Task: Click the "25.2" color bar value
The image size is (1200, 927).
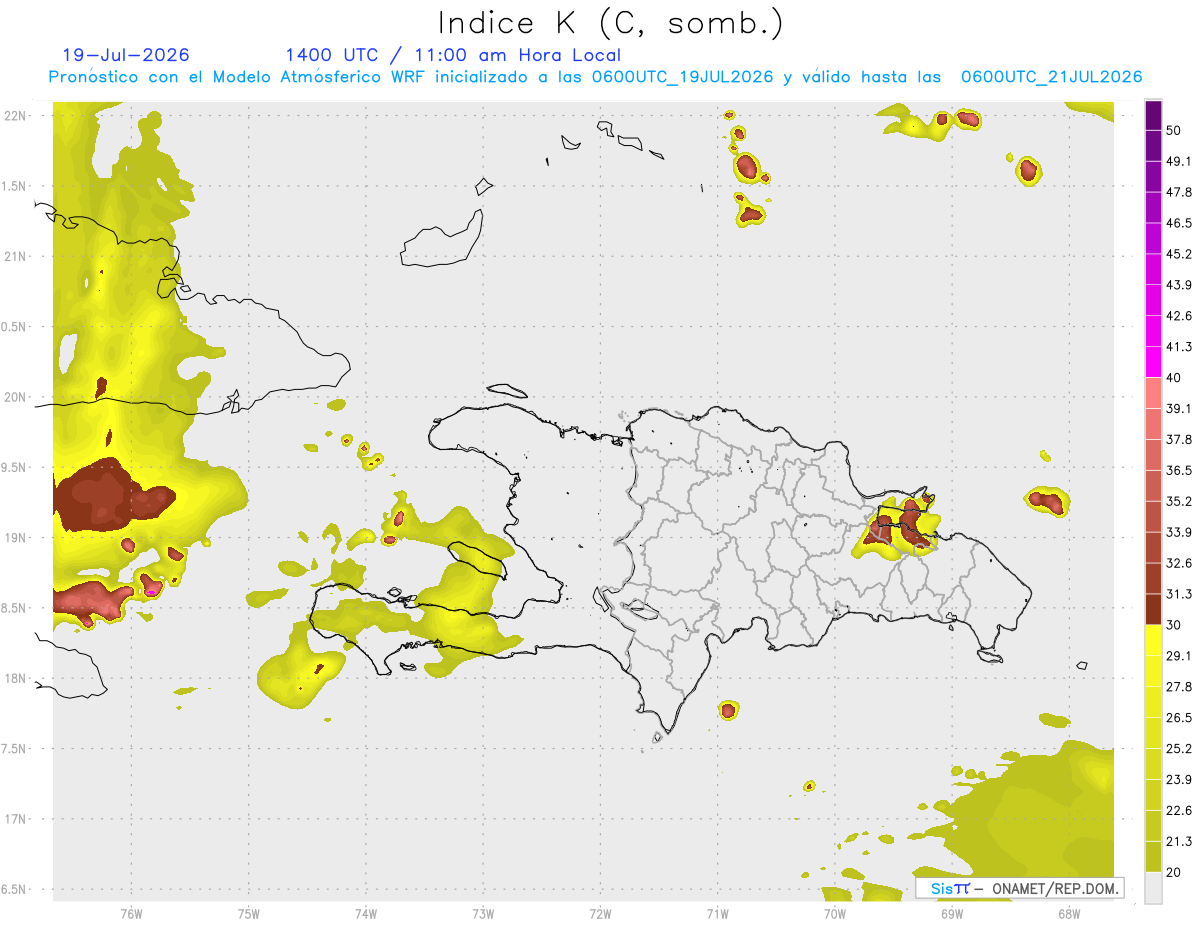Action: point(1180,748)
